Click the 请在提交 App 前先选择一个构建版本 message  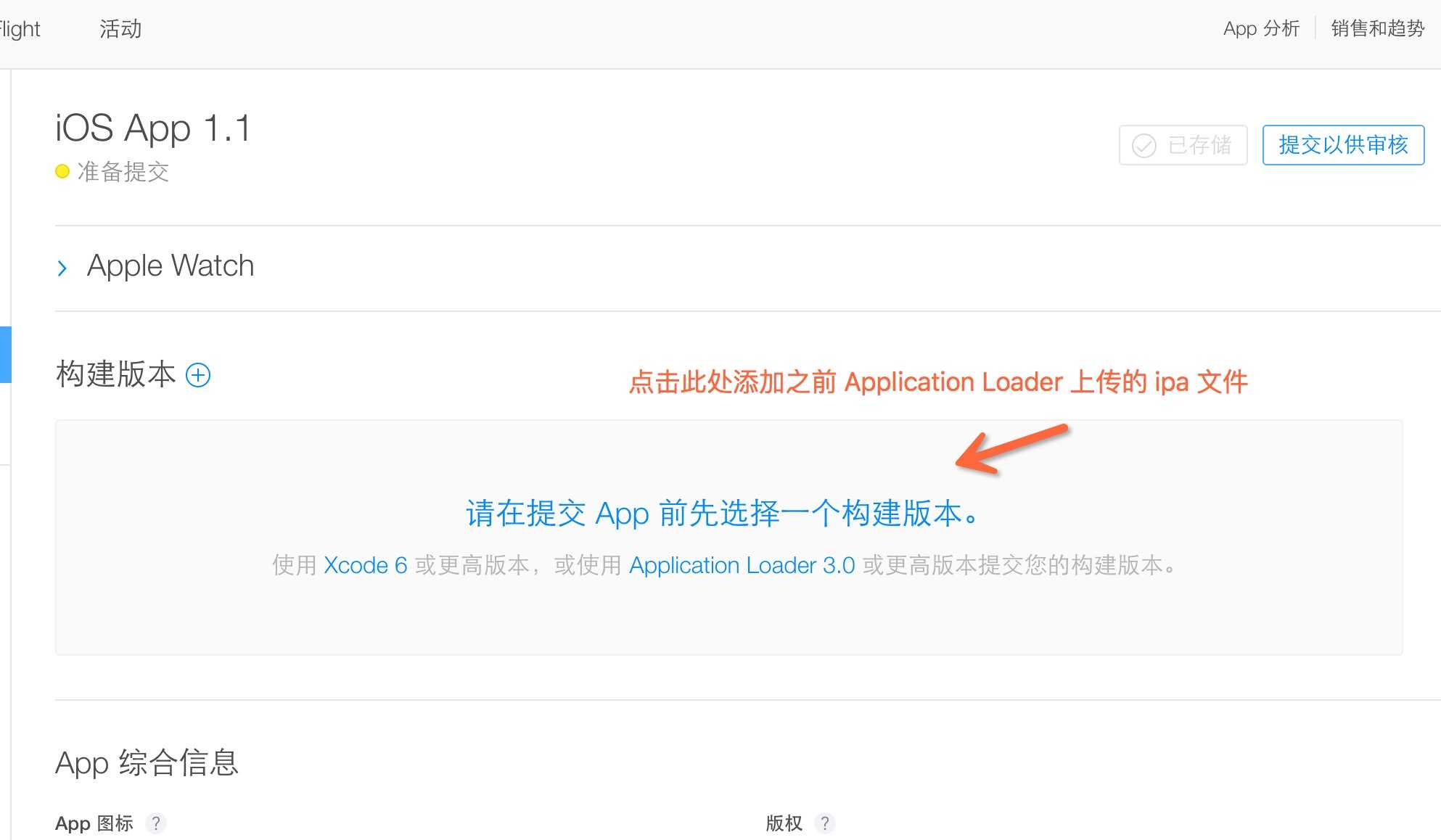point(723,514)
